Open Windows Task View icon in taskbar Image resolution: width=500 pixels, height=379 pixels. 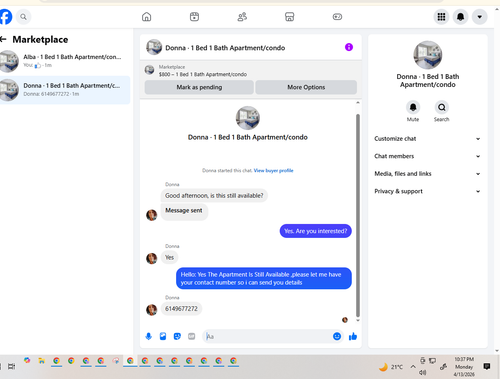point(11,366)
